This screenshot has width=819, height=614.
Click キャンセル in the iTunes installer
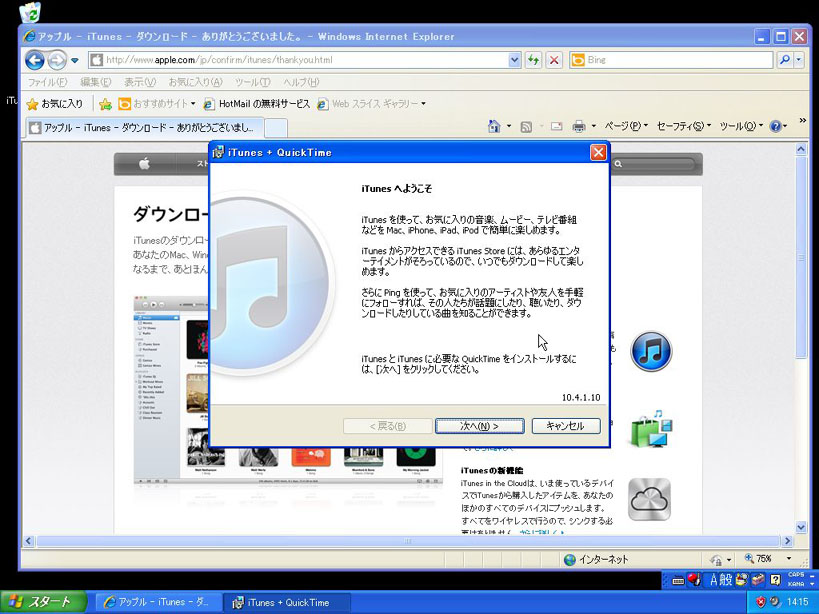566,426
